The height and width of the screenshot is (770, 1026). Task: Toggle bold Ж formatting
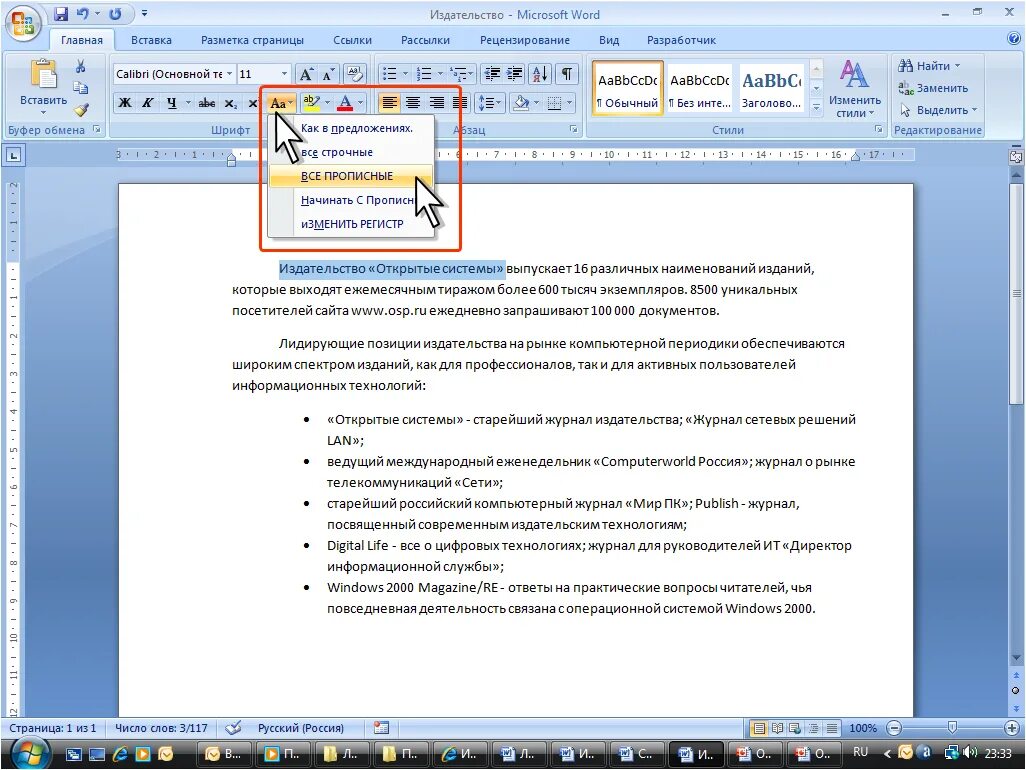125,103
